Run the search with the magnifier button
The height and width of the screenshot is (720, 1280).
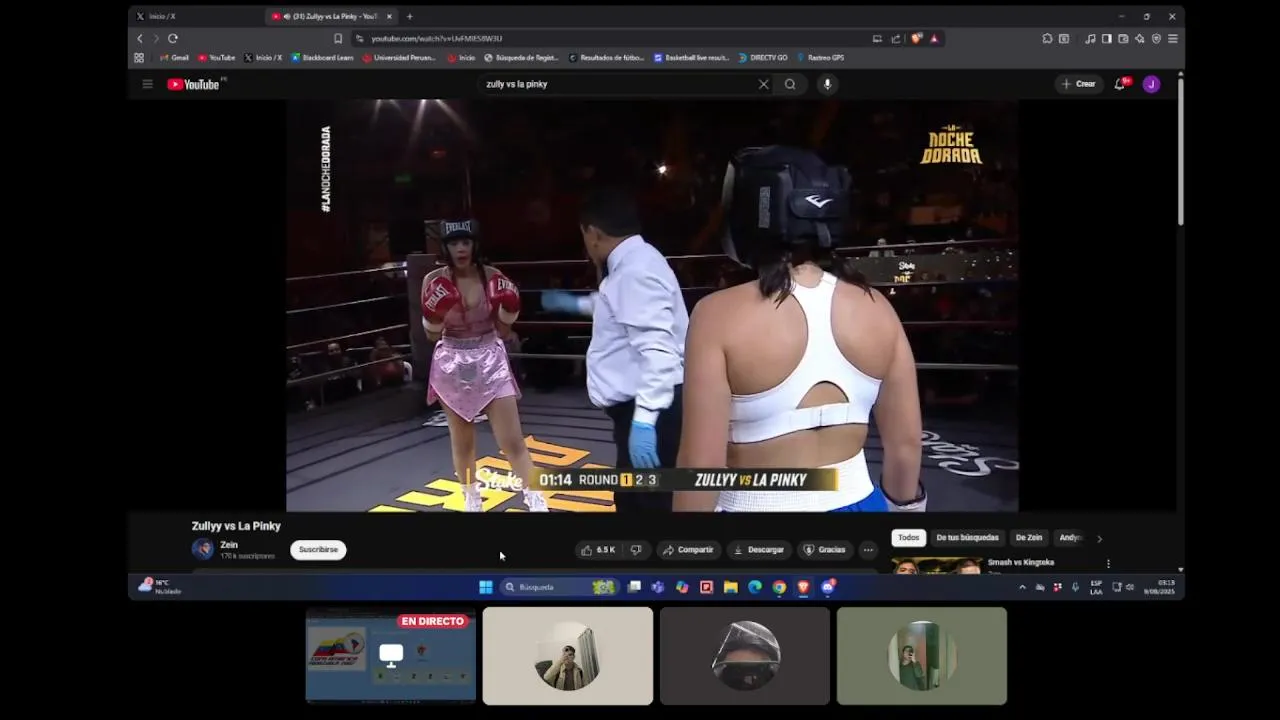[x=790, y=84]
